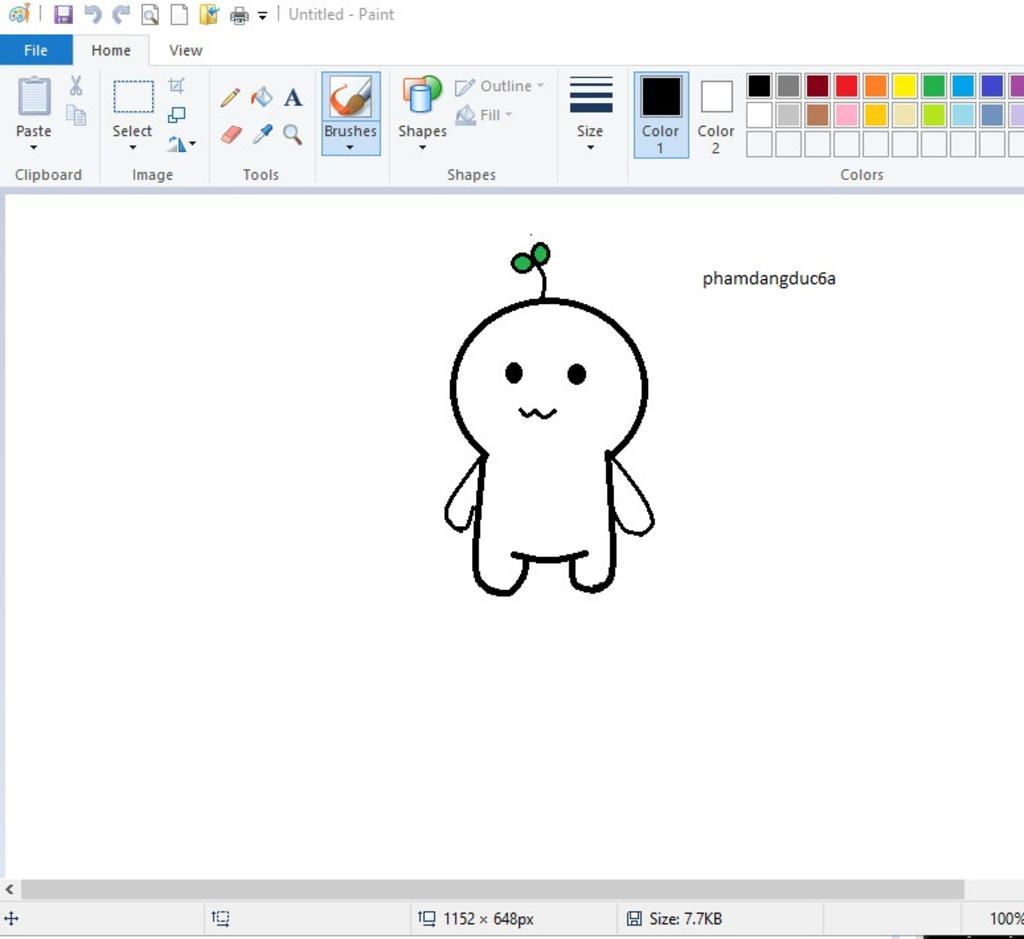Select the Color picker eyedropper tool
The width and height of the screenshot is (1024, 939).
tap(263, 135)
